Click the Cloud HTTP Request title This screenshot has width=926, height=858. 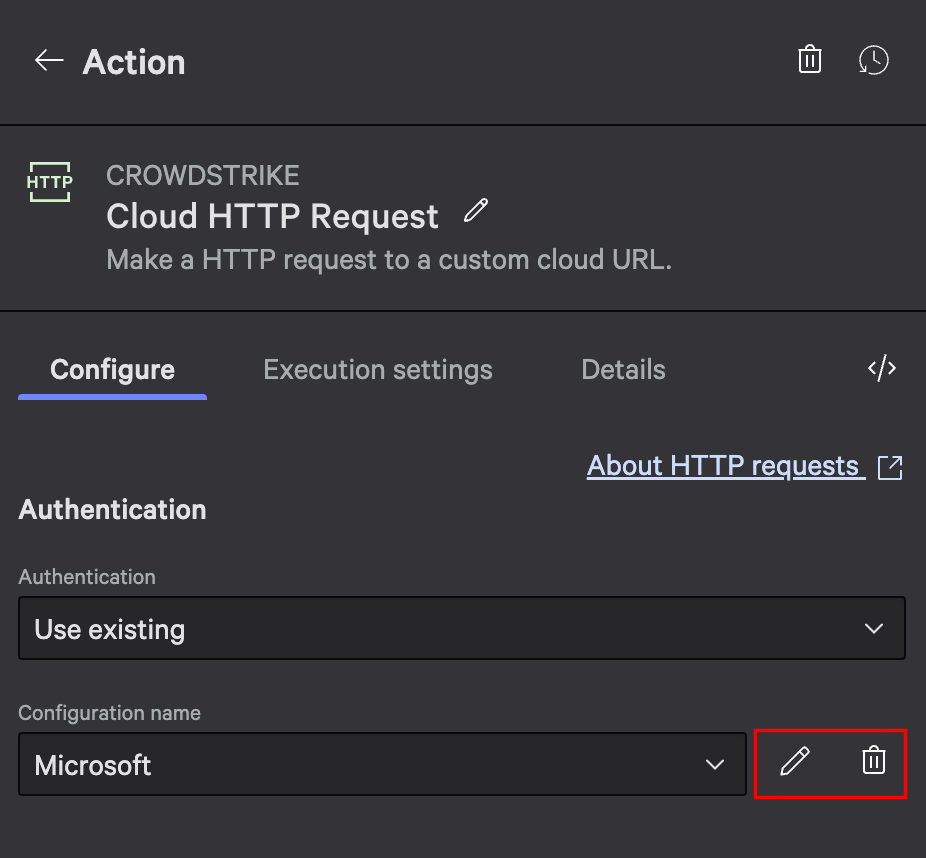pos(272,216)
